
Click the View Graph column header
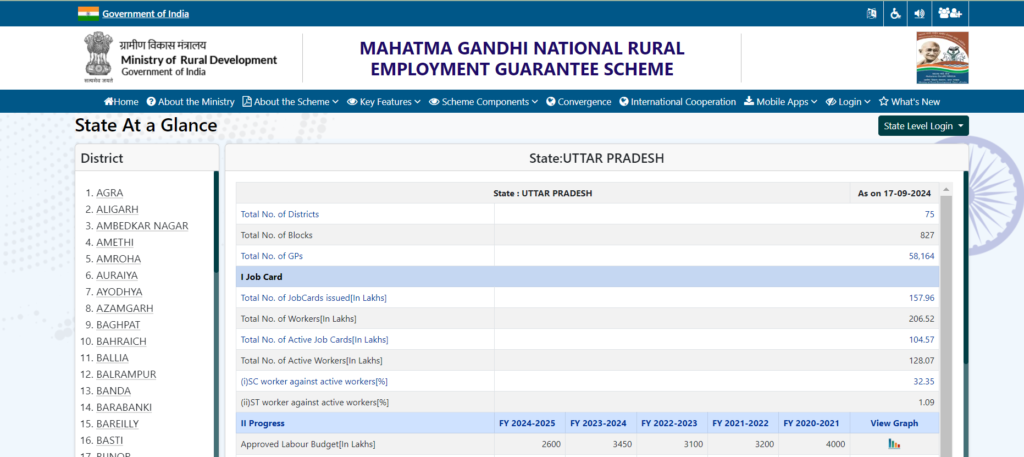[894, 423]
